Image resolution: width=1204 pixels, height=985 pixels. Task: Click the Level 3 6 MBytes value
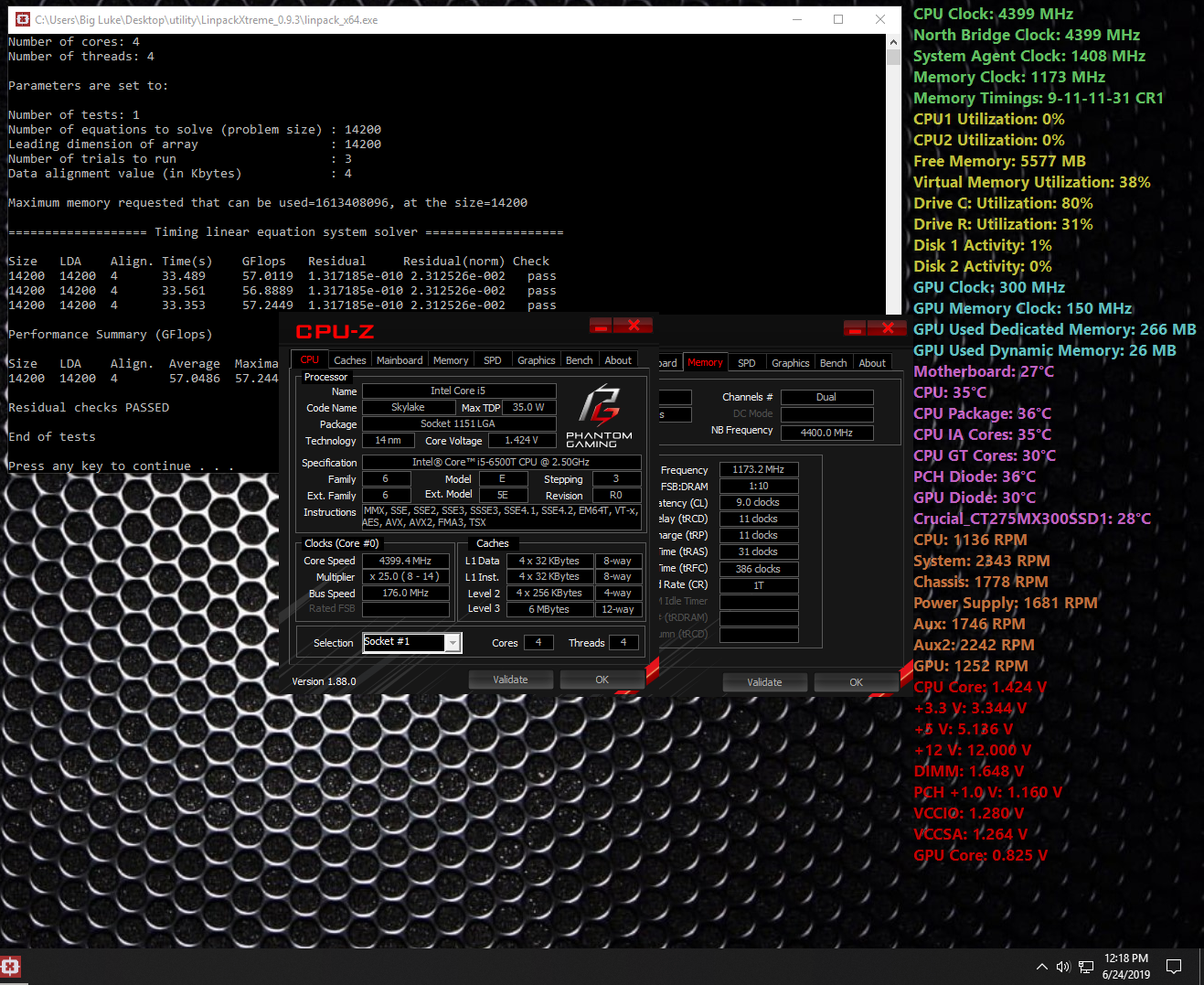[x=549, y=609]
